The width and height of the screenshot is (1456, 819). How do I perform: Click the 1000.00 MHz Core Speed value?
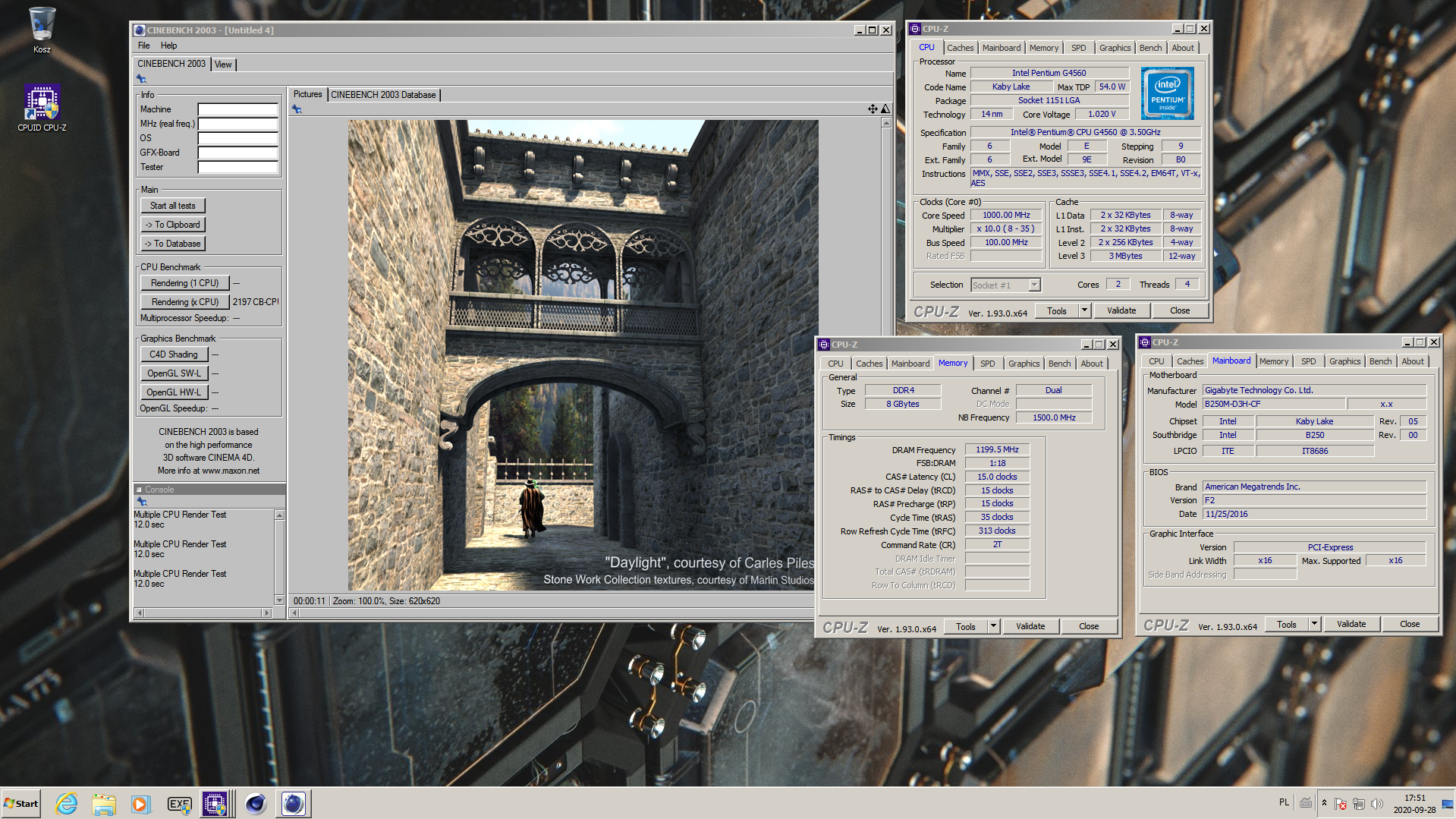click(1006, 216)
